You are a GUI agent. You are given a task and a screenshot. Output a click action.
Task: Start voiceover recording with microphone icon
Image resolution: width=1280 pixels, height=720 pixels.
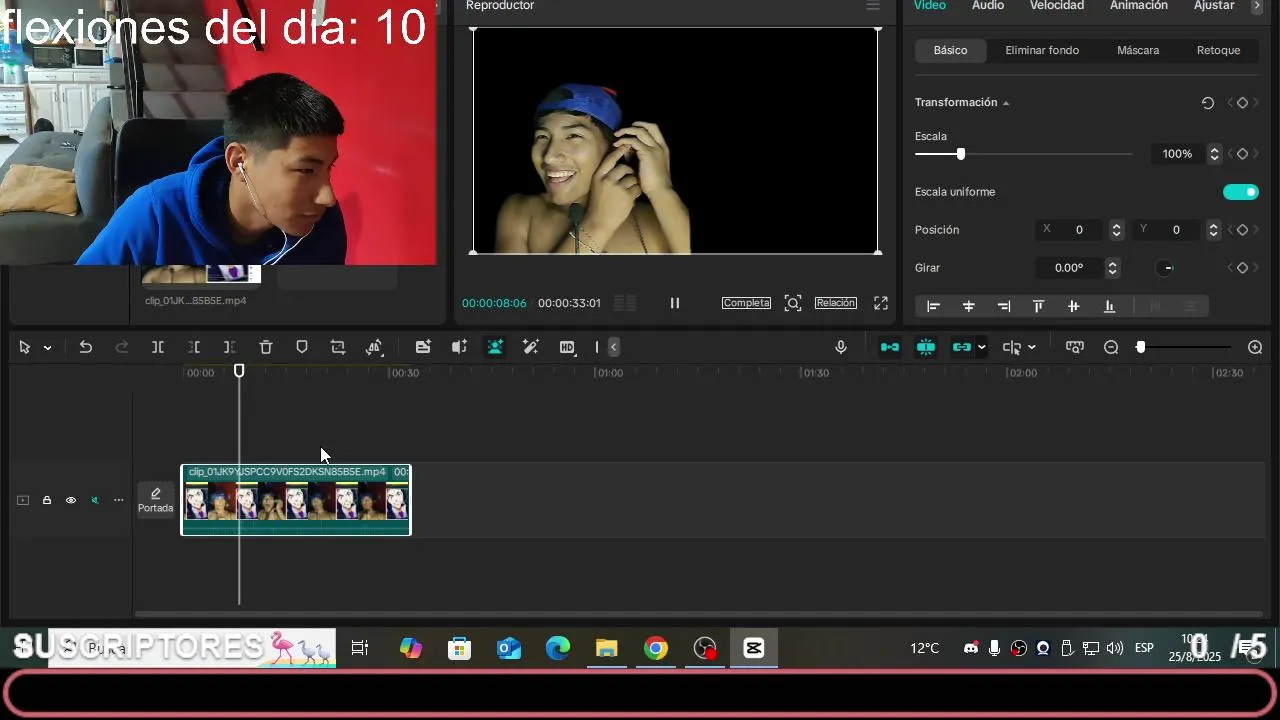pos(841,347)
